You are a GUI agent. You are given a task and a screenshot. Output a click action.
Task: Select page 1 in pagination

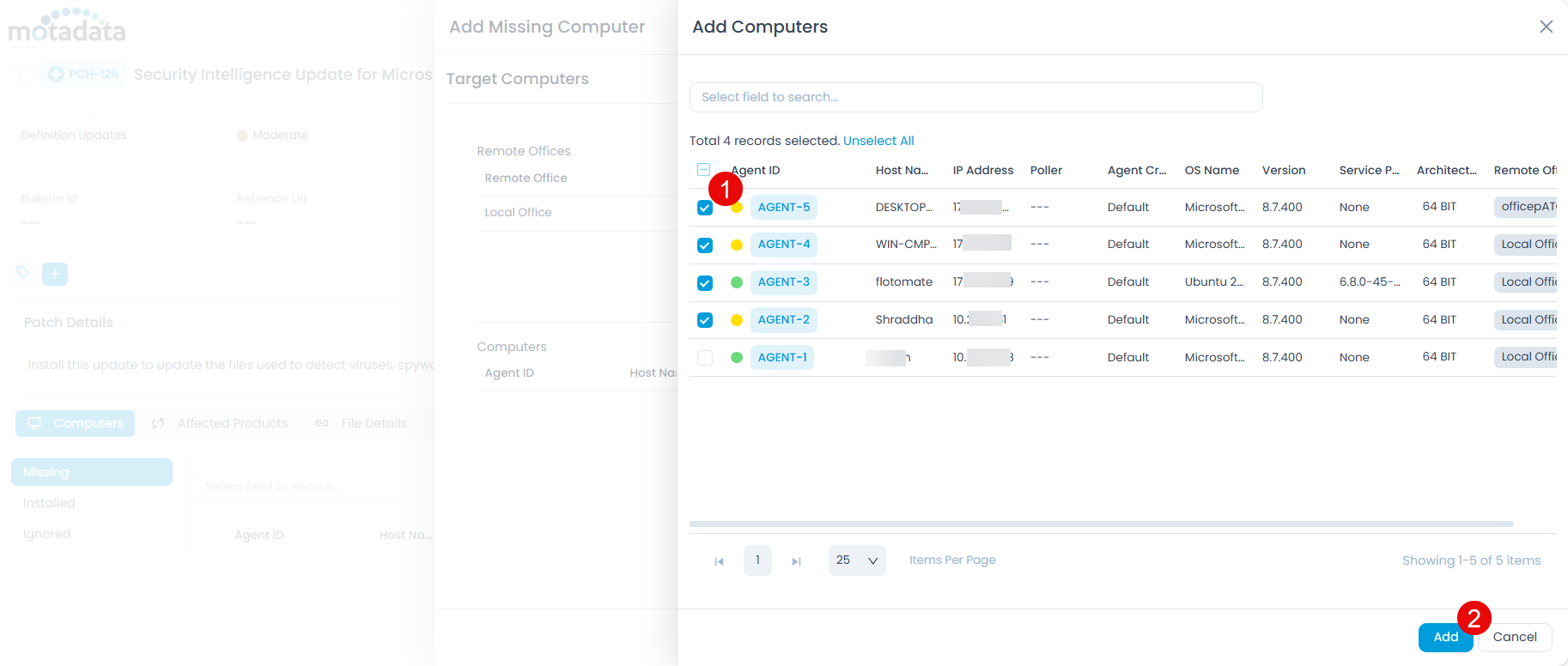point(757,560)
